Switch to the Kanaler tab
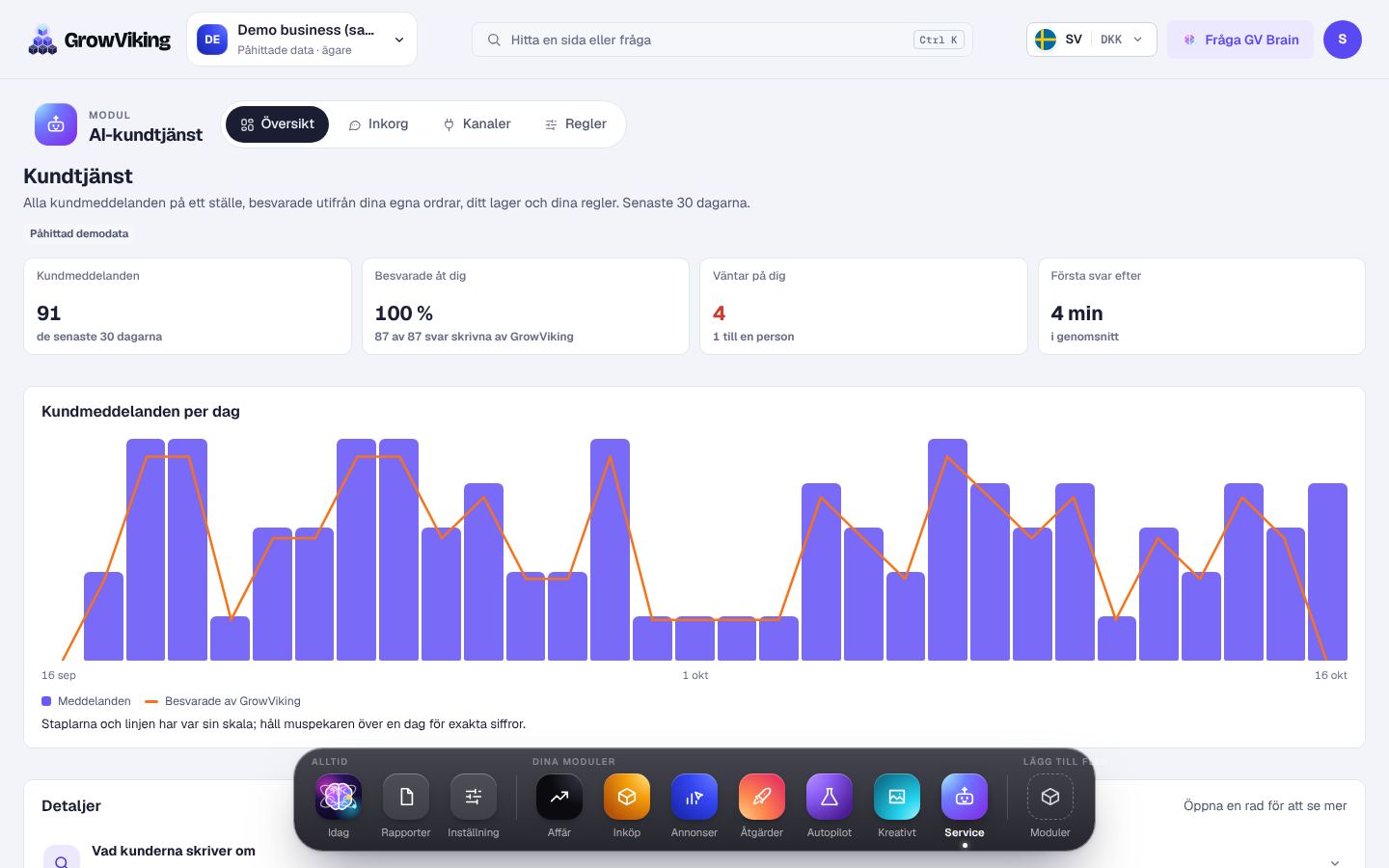 (477, 124)
